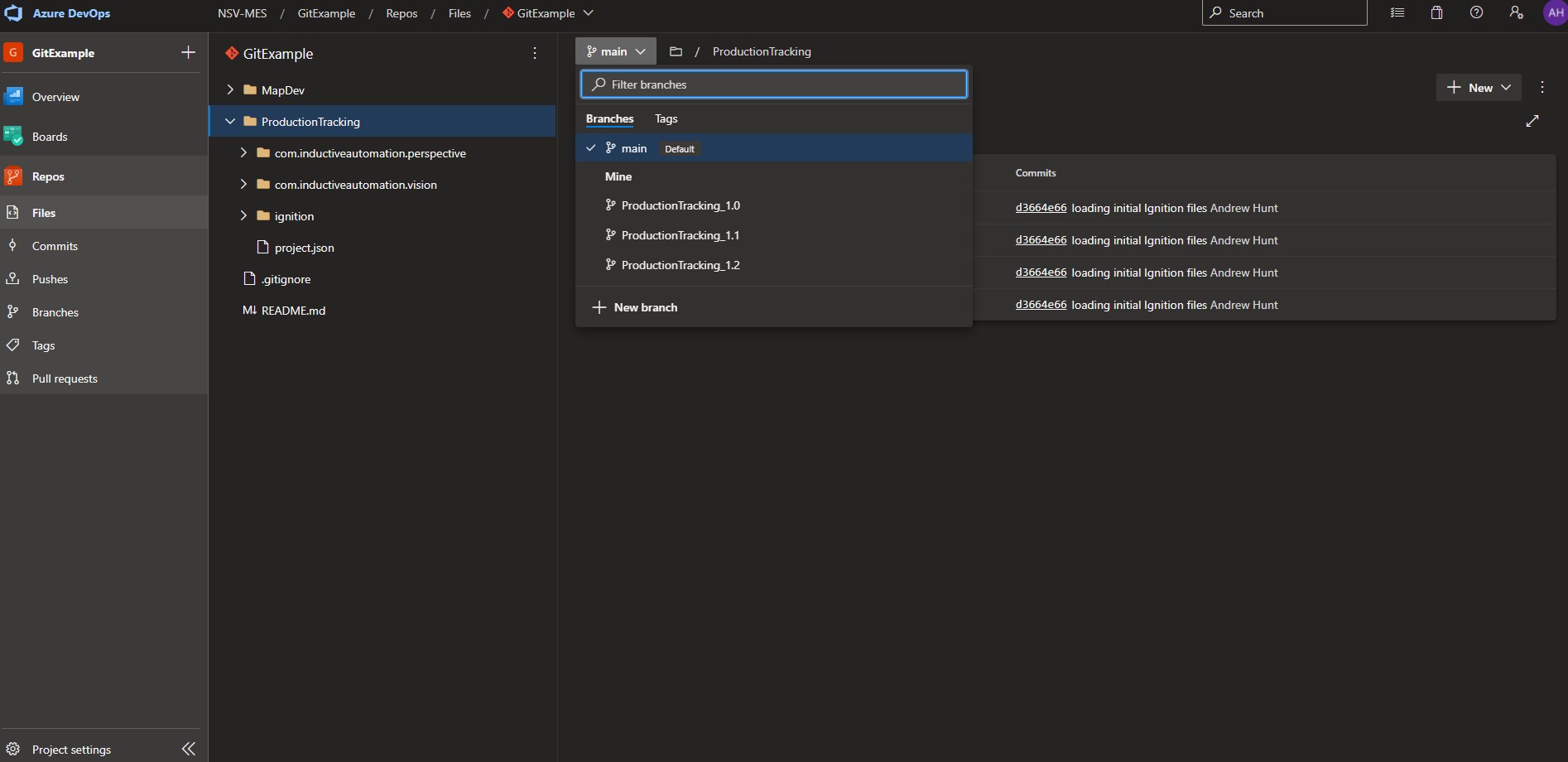This screenshot has width=1568, height=762.
Task: Open the main branch selector dropdown
Action: [616, 51]
